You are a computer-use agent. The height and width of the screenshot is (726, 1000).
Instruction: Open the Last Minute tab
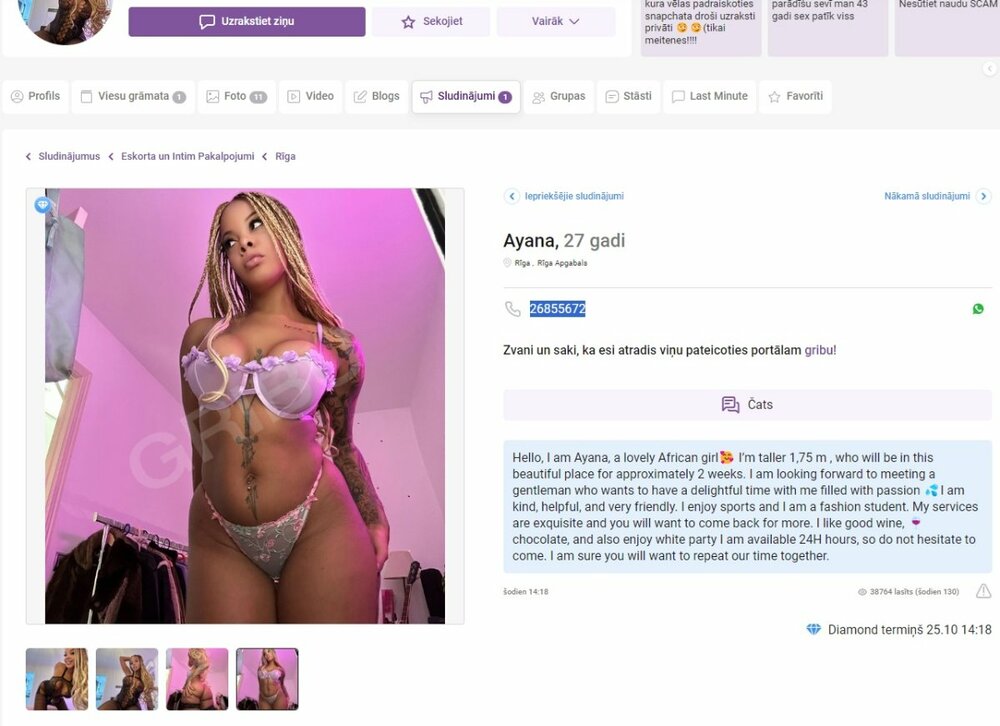tap(710, 96)
